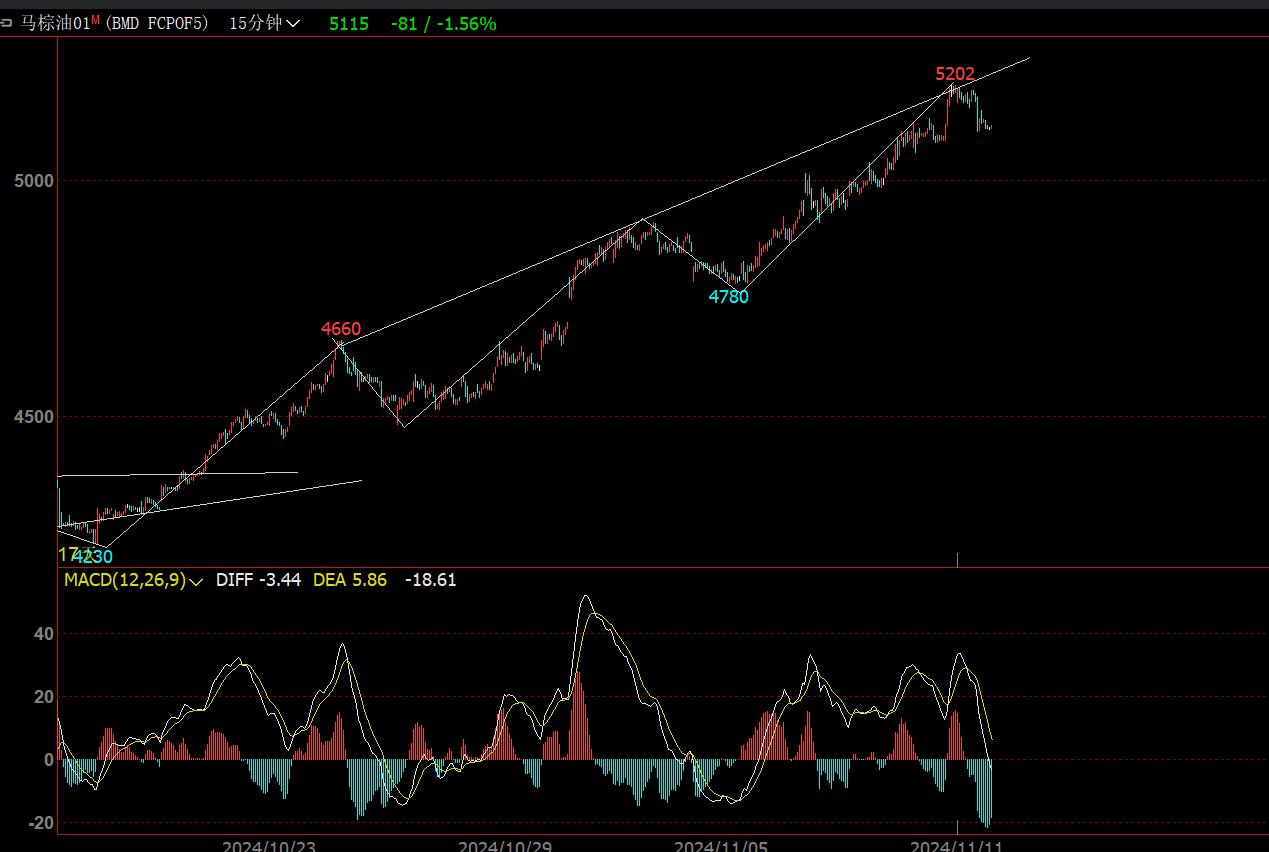Click the 4780 low price label
The width and height of the screenshot is (1269, 852).
[x=728, y=297]
